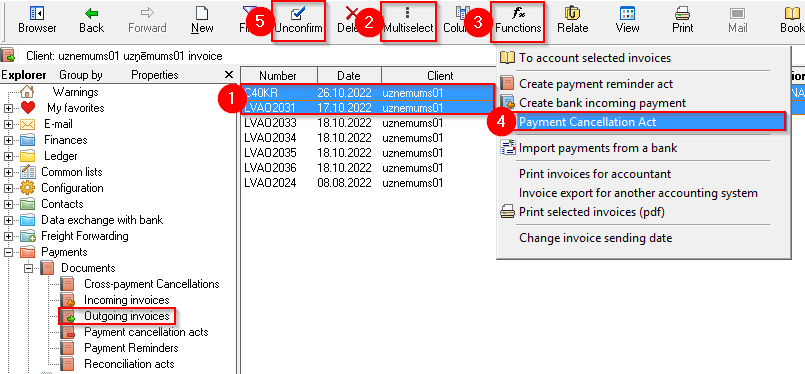Go Back using the green arrow
805x374 pixels.
click(91, 21)
